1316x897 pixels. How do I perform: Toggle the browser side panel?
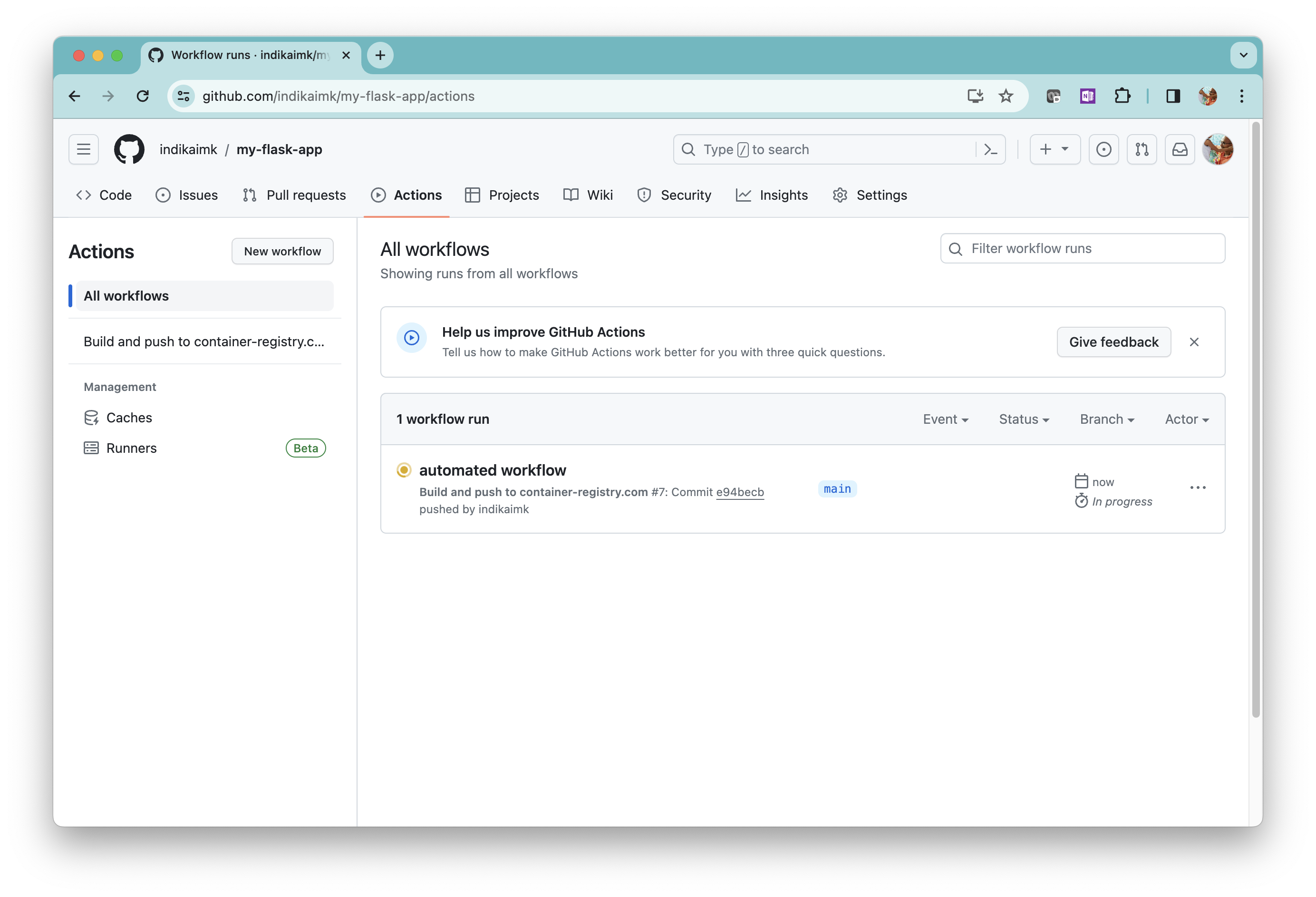(1173, 97)
